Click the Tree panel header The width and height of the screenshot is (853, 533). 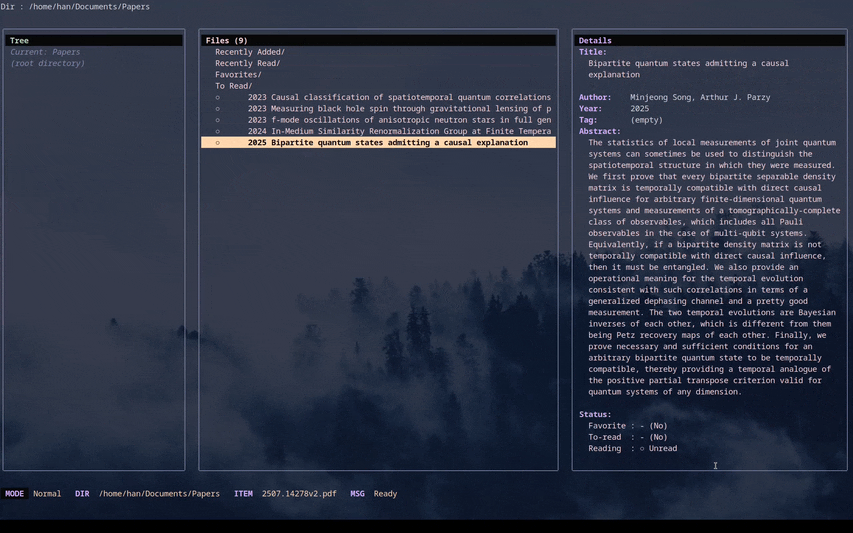(x=94, y=41)
